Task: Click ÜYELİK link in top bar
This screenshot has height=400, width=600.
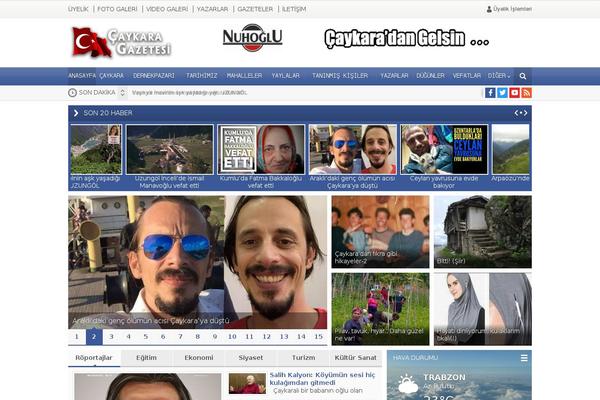Action: click(78, 9)
